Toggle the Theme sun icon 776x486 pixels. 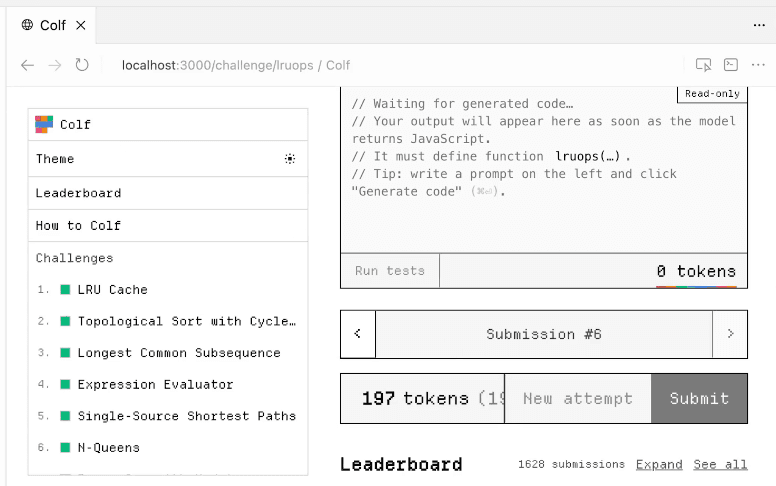click(x=290, y=159)
